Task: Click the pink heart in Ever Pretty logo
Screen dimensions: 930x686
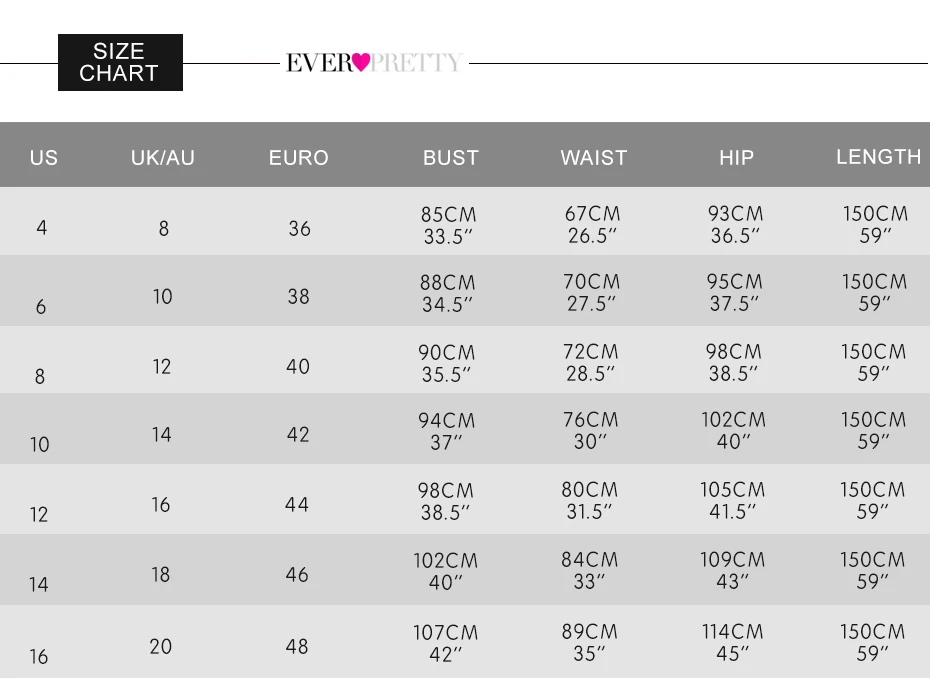Action: 362,63
